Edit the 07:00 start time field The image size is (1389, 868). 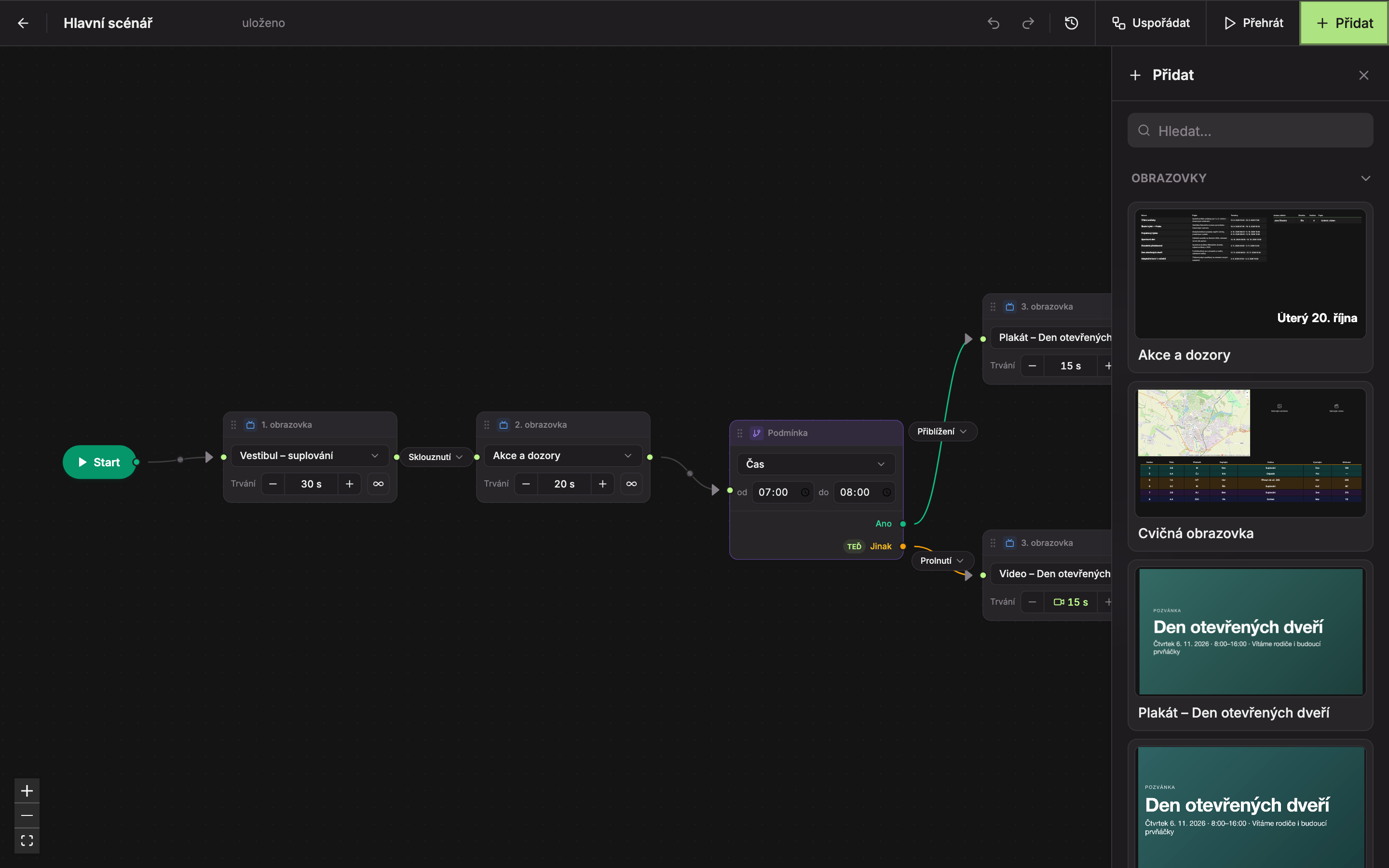point(783,492)
